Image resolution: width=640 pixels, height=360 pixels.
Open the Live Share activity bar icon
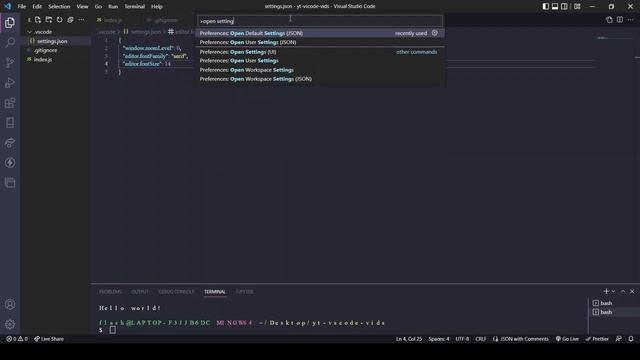tap(10, 142)
